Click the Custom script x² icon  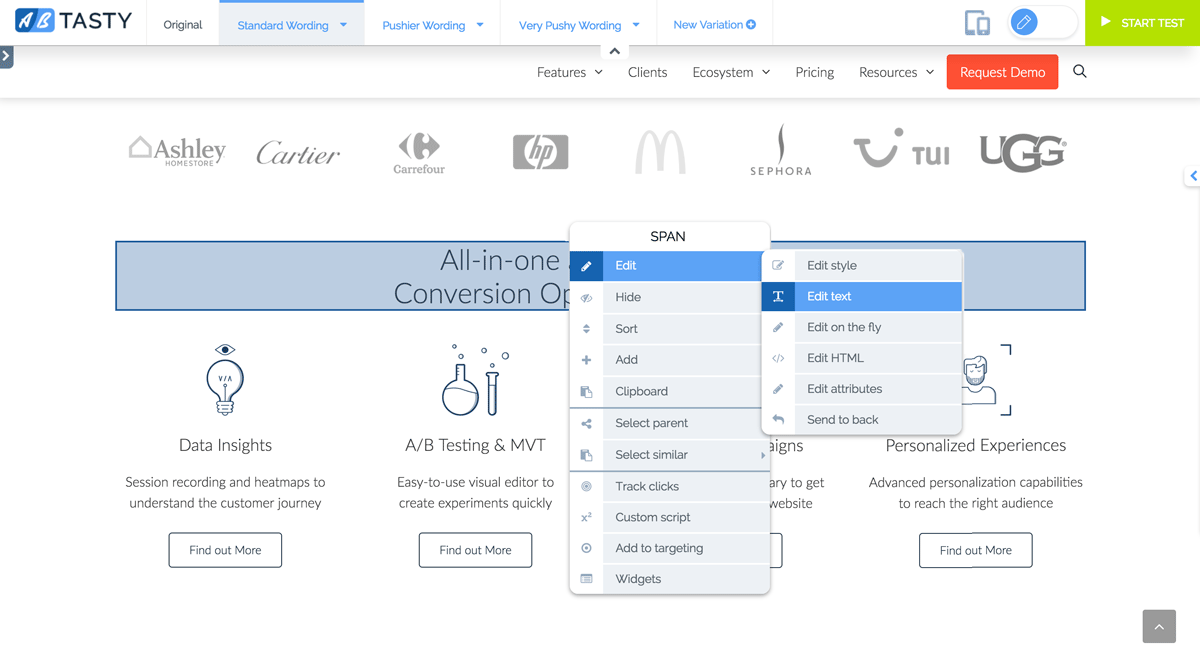coord(586,518)
